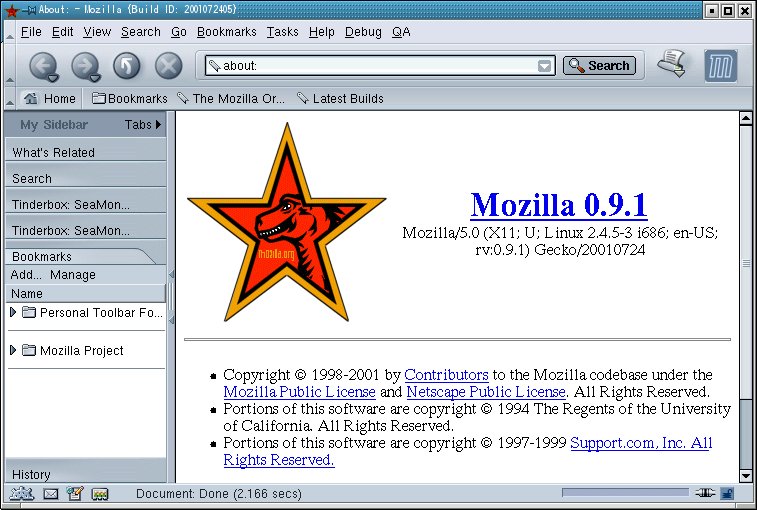Open Composer from the status bar icon

pyautogui.click(x=75, y=494)
